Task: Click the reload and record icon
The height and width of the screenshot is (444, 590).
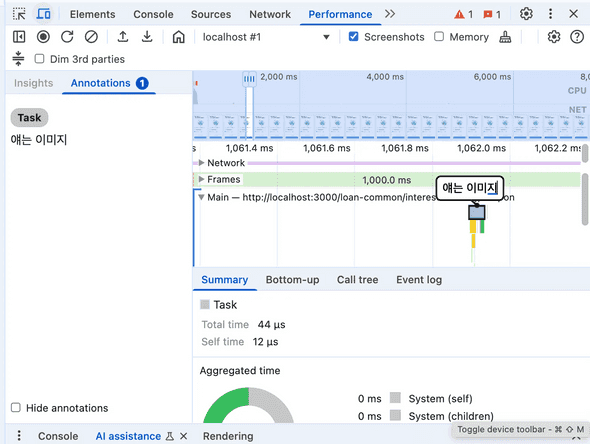Action: tap(67, 37)
